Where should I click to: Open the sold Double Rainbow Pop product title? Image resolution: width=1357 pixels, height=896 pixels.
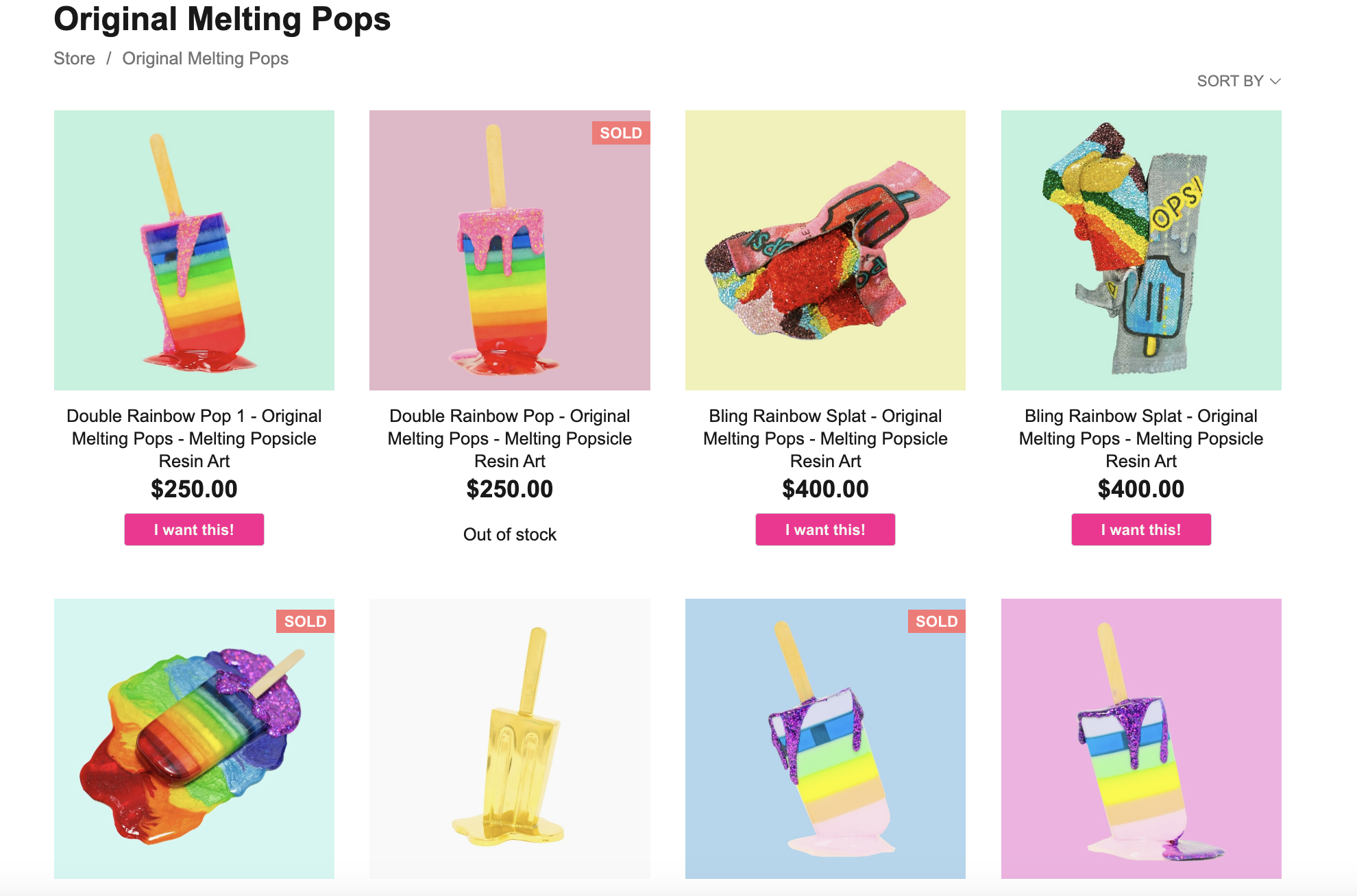[x=509, y=438]
